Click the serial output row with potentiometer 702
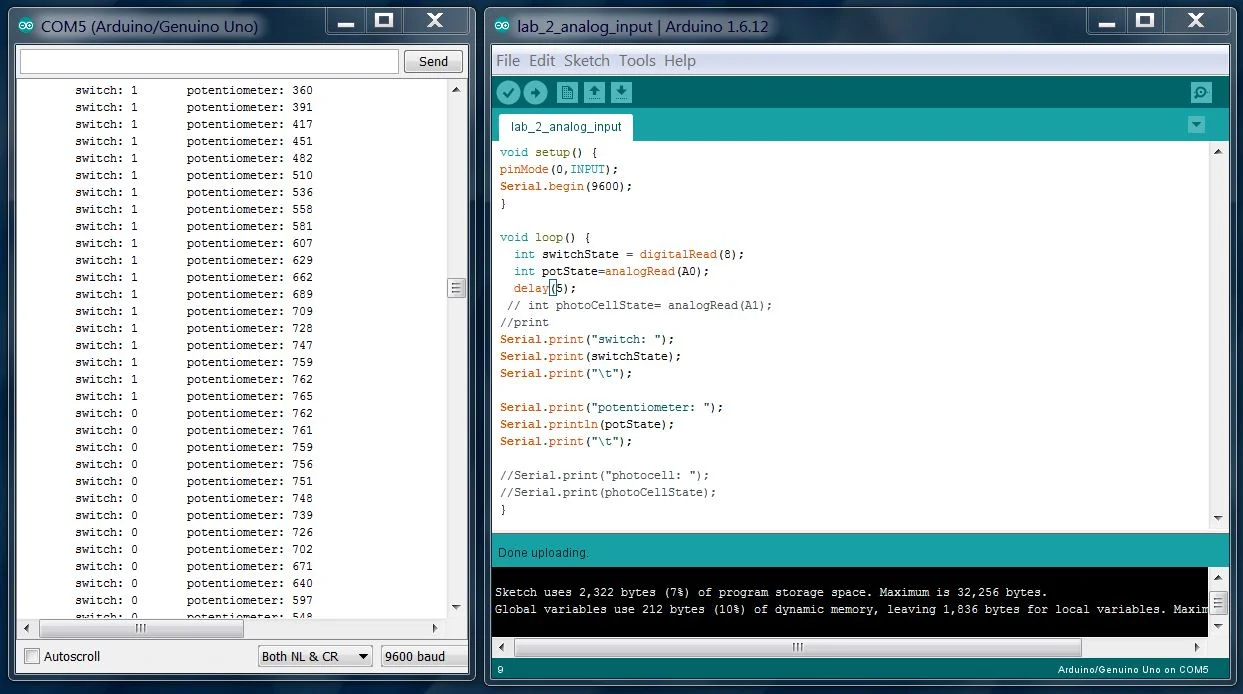This screenshot has height=694, width=1243. [194, 549]
